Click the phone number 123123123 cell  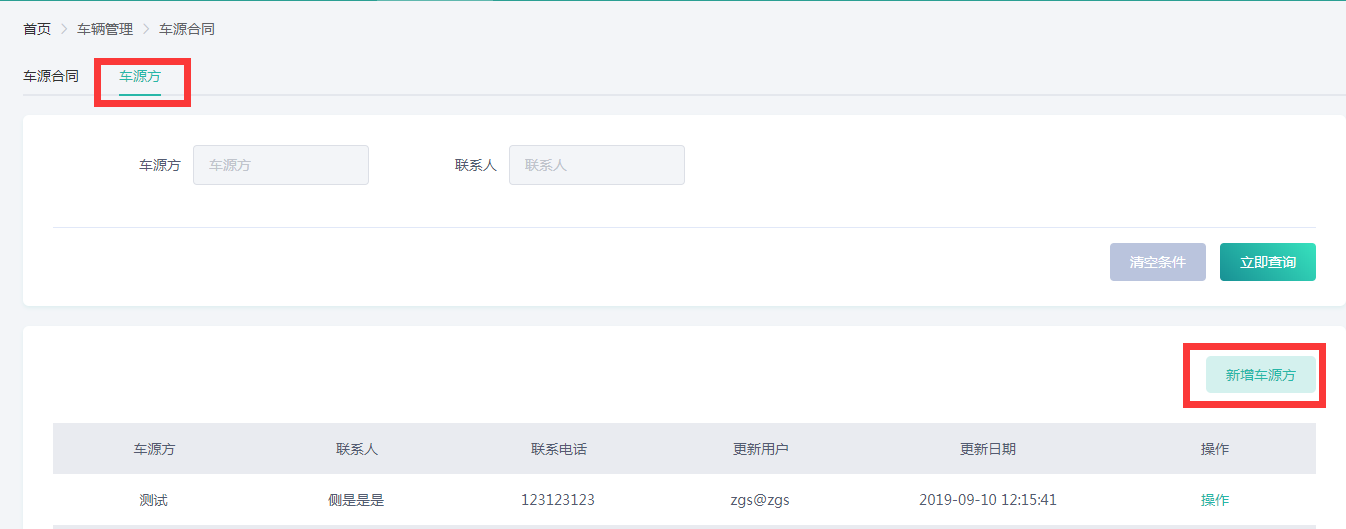[558, 500]
